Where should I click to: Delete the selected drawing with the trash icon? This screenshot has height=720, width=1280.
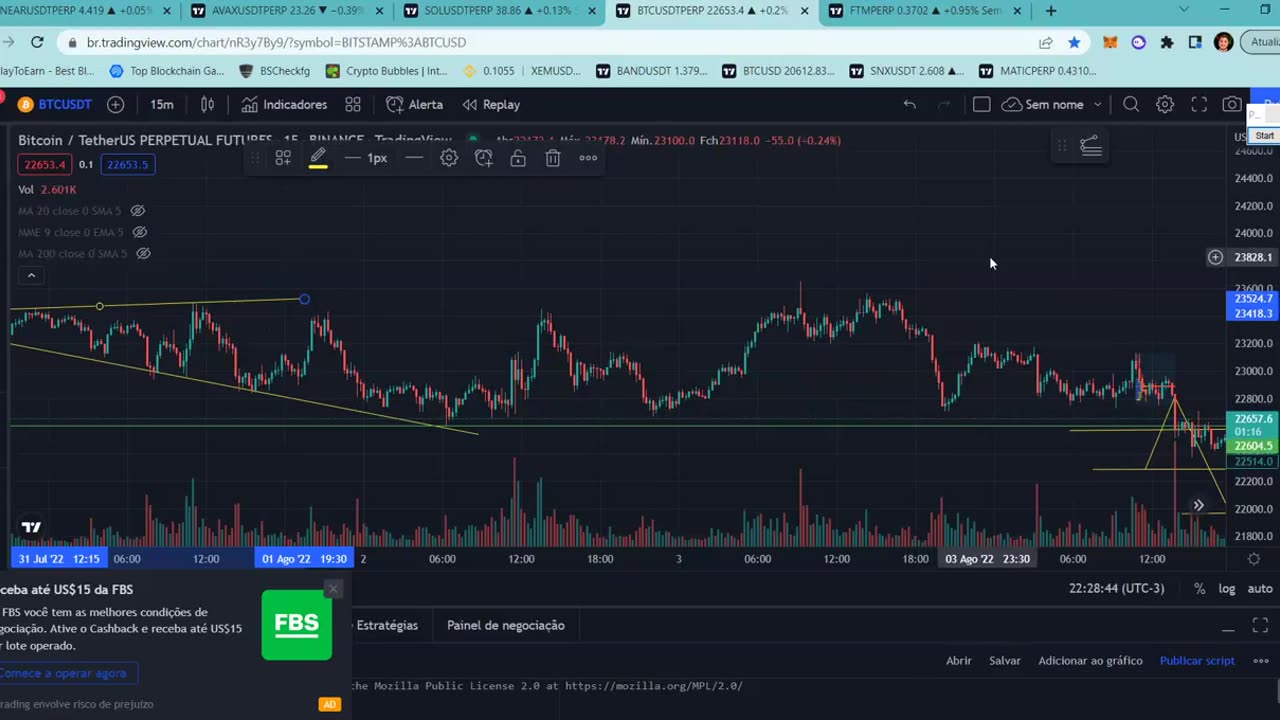[553, 158]
